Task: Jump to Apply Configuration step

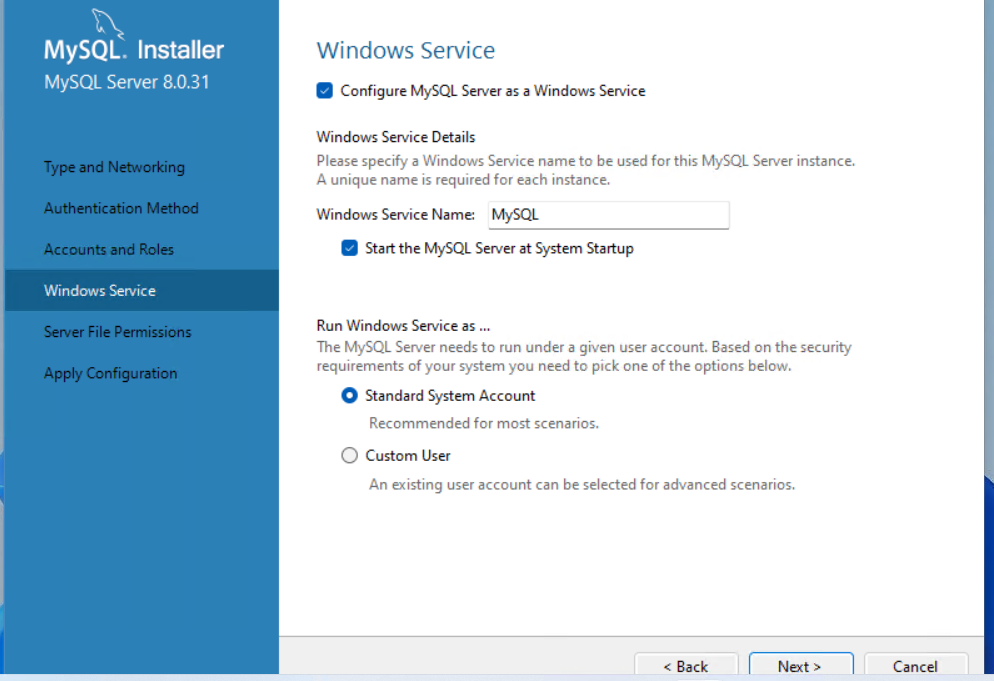Action: (x=110, y=373)
